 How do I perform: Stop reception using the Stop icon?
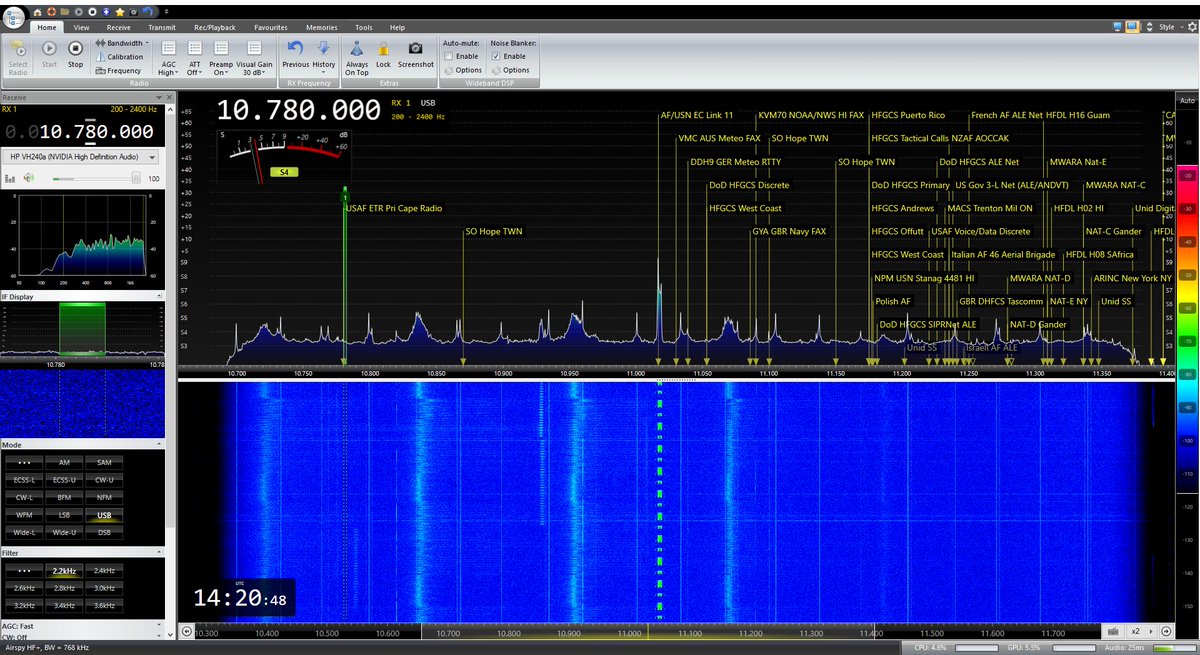click(75, 47)
